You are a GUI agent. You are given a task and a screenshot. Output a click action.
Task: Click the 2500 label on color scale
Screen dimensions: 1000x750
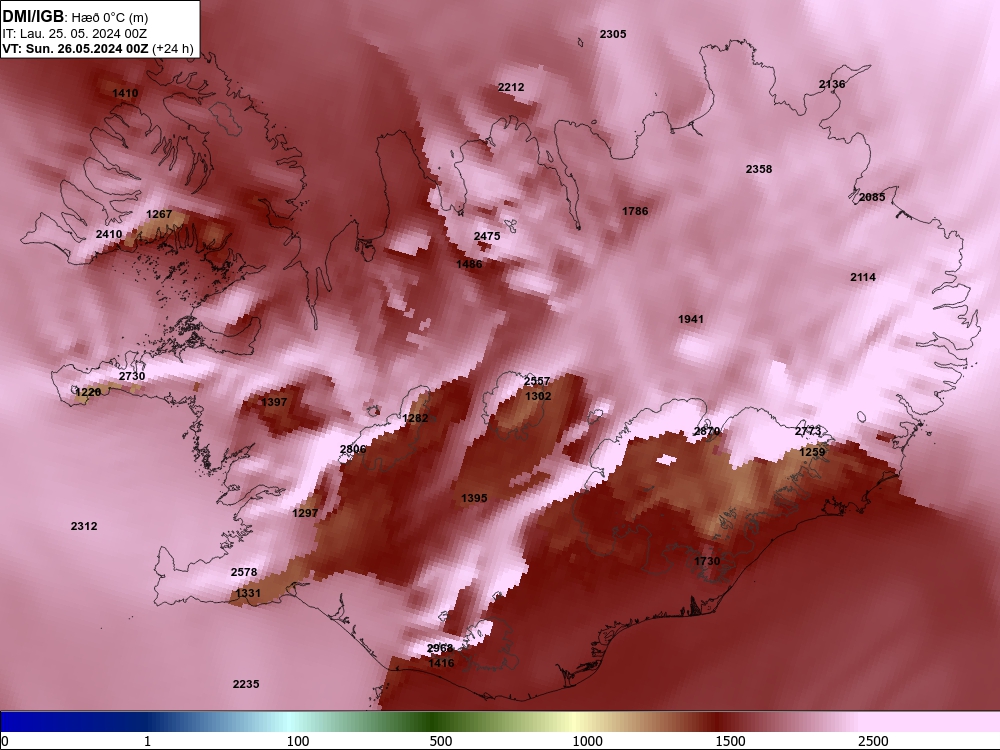click(873, 741)
